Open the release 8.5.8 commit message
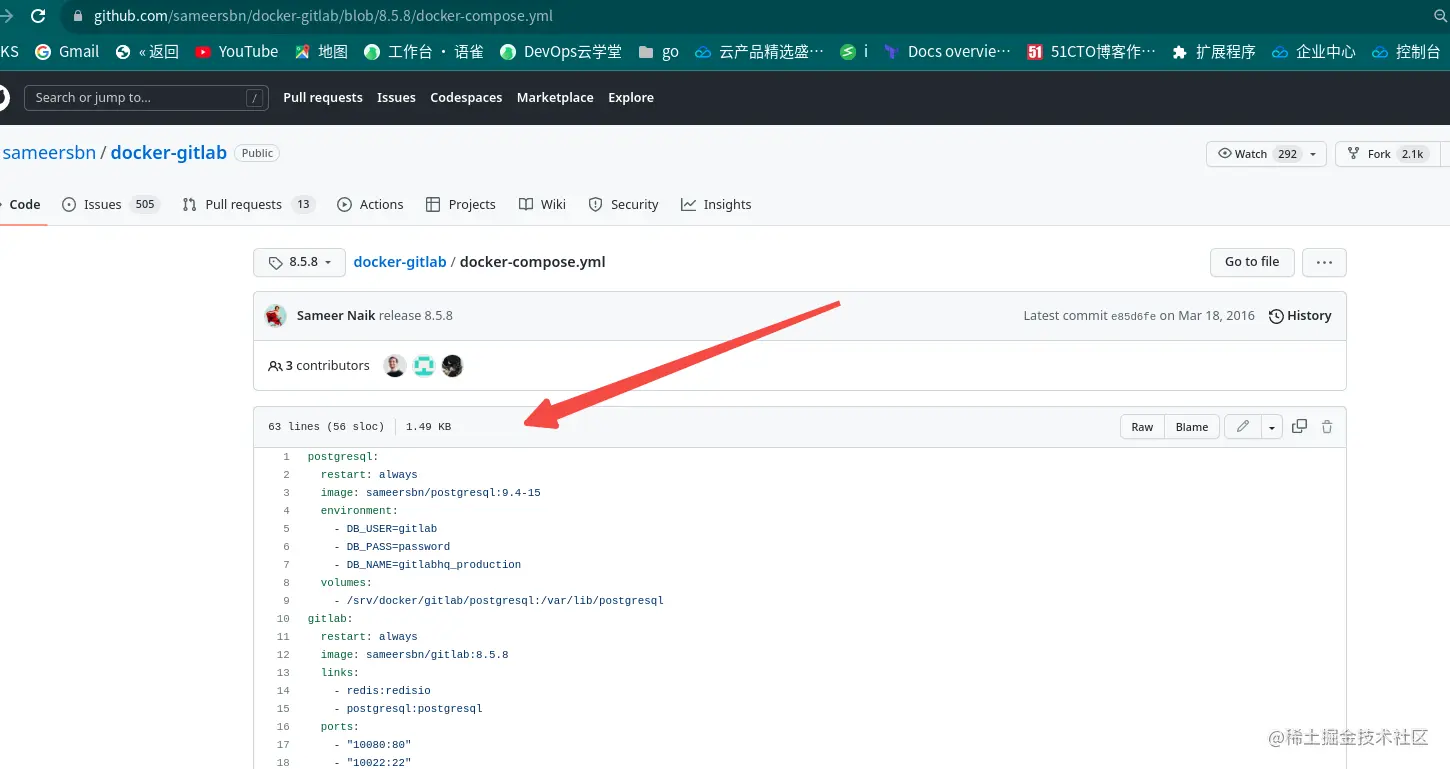Viewport: 1450px width, 769px height. pos(416,316)
